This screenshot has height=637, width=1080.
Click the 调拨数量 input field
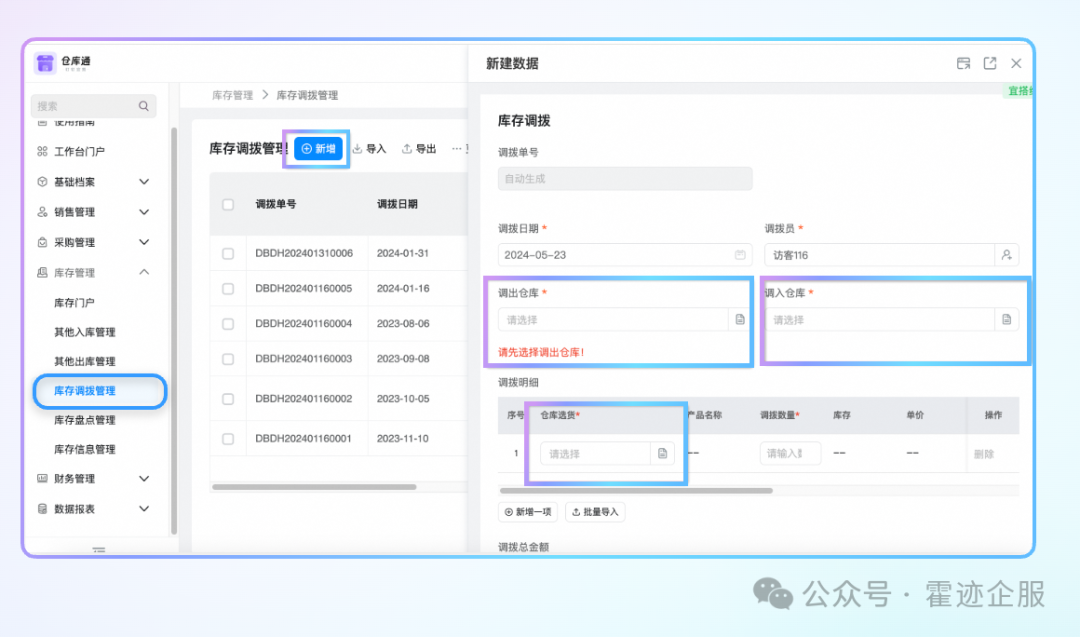(789, 454)
